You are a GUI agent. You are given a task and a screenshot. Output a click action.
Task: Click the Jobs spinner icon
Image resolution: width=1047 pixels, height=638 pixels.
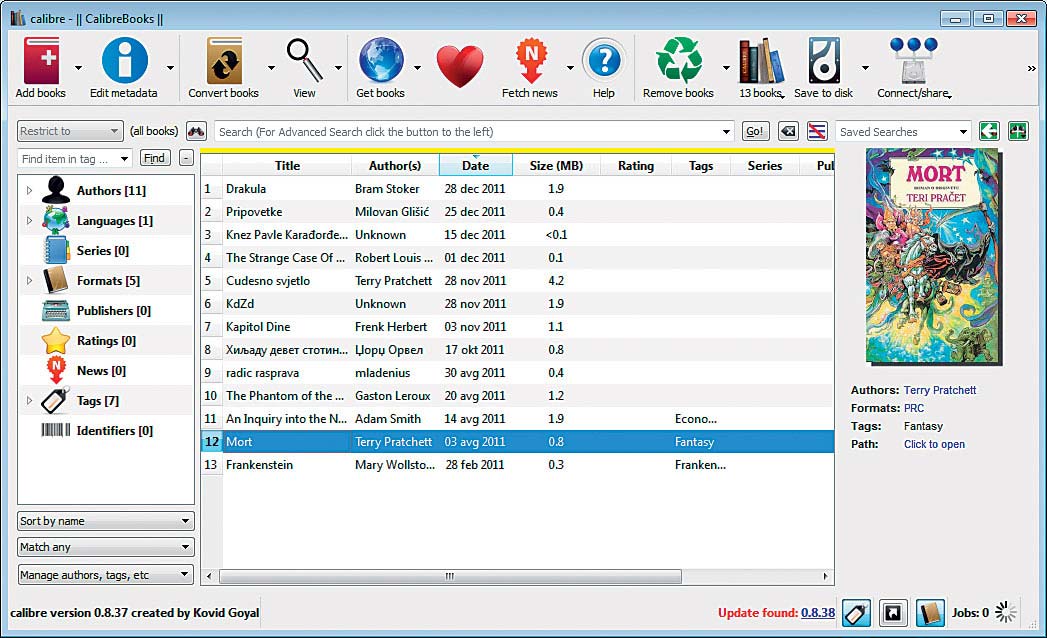click(1006, 612)
